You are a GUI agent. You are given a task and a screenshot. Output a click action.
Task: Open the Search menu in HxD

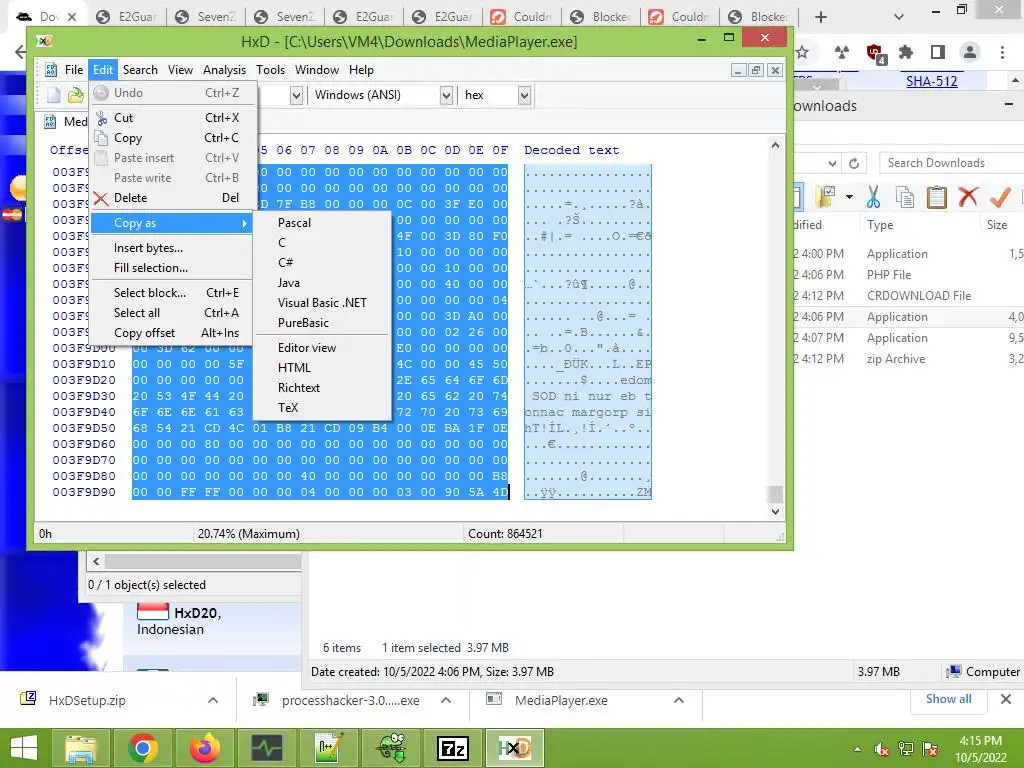(x=140, y=70)
